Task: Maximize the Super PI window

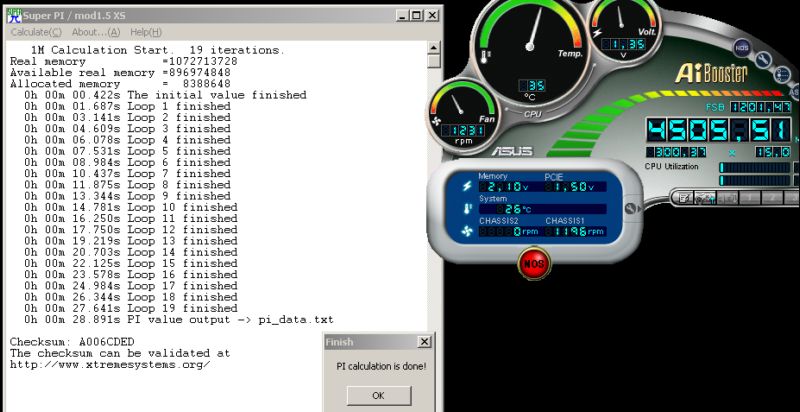Action: tap(417, 15)
